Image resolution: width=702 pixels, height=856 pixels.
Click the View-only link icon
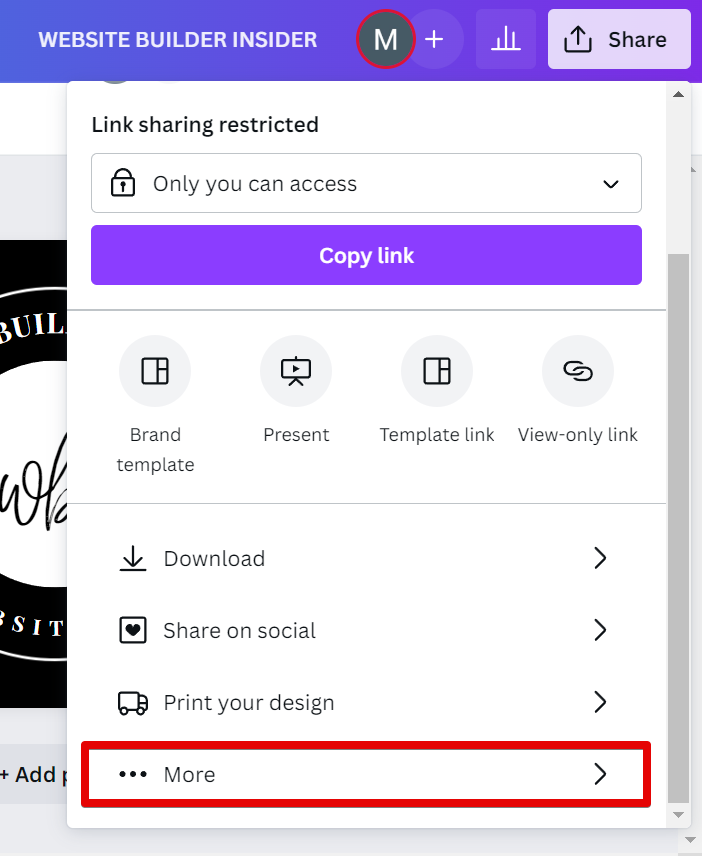point(578,372)
